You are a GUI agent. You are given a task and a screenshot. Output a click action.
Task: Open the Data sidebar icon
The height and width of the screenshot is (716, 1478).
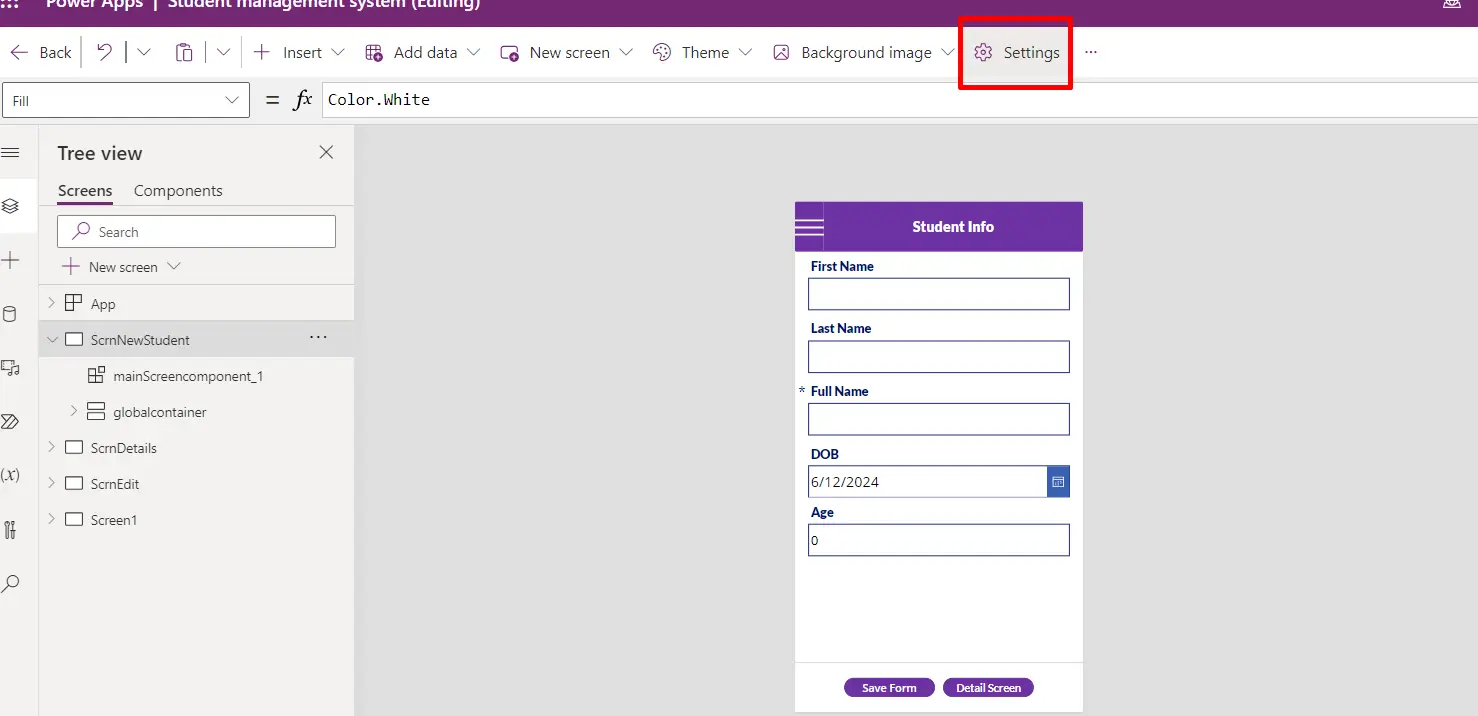coord(10,314)
